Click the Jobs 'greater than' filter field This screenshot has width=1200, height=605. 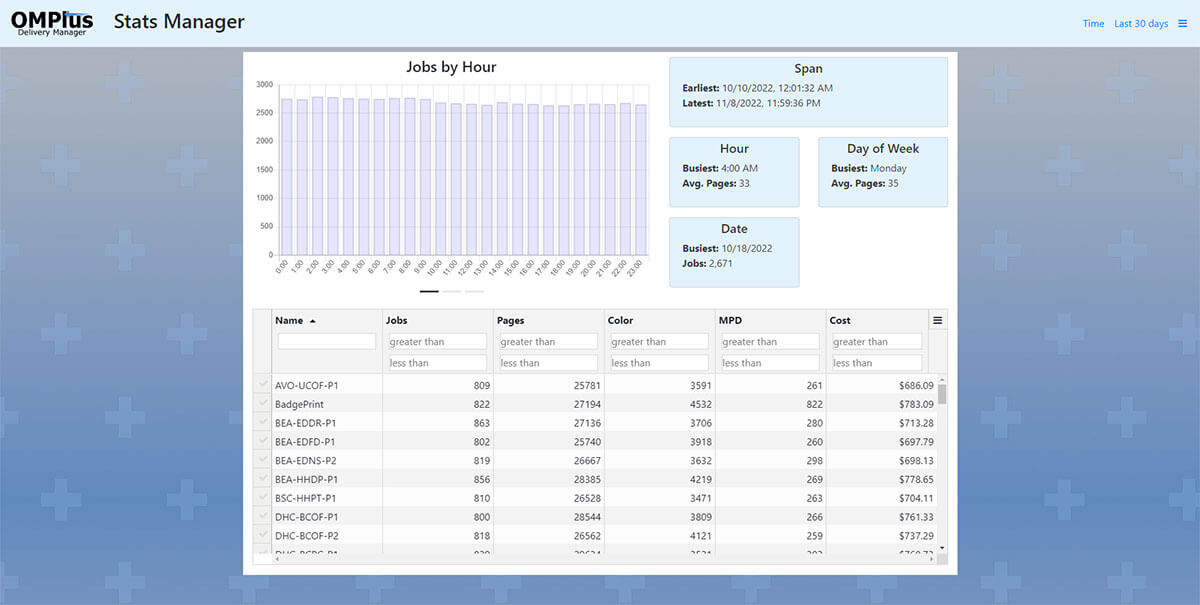[x=437, y=342]
